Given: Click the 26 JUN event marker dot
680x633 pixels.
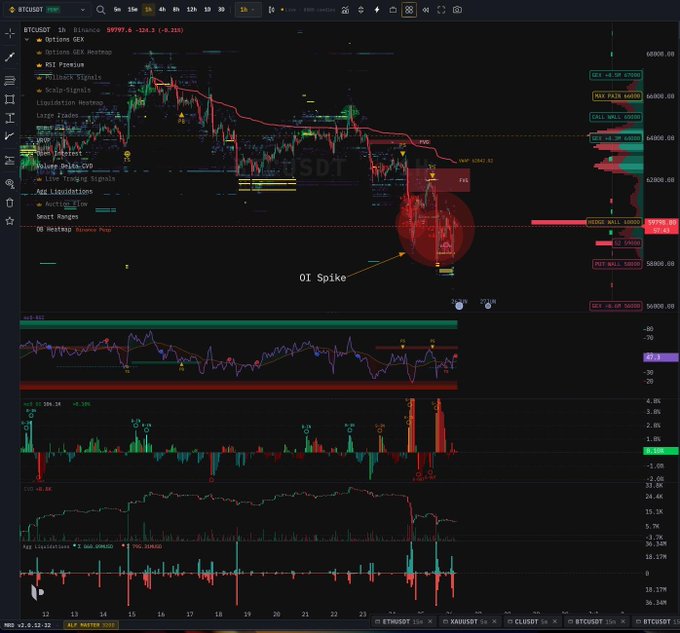Looking at the screenshot, I should click(x=459, y=306).
